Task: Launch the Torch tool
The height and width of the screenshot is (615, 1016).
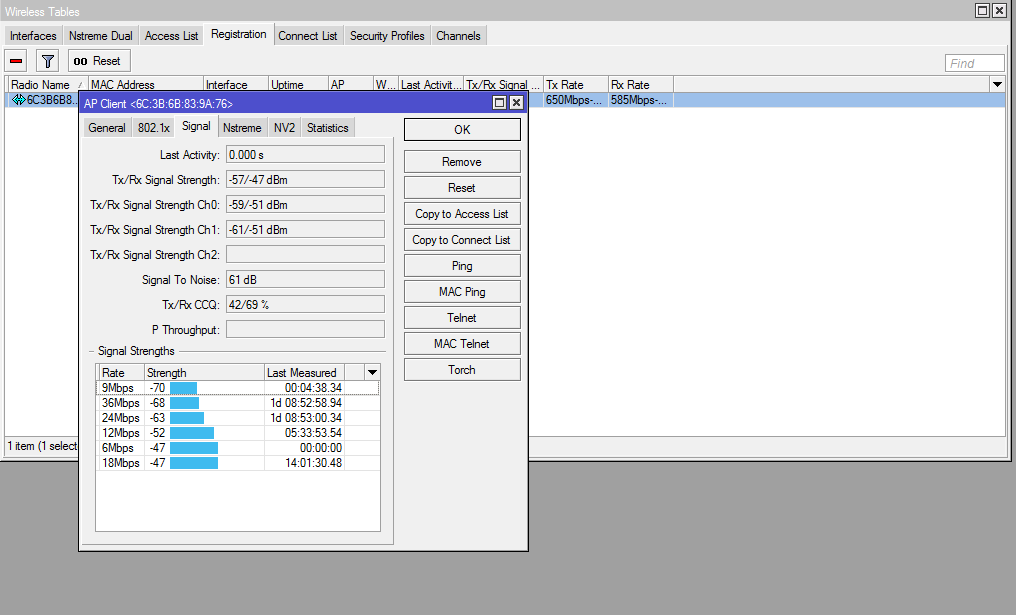Action: click(462, 369)
